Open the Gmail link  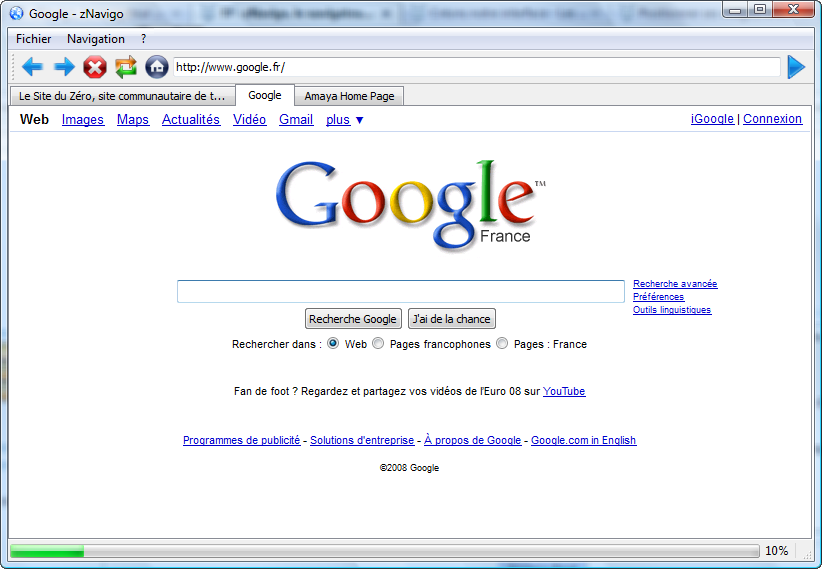(296, 120)
